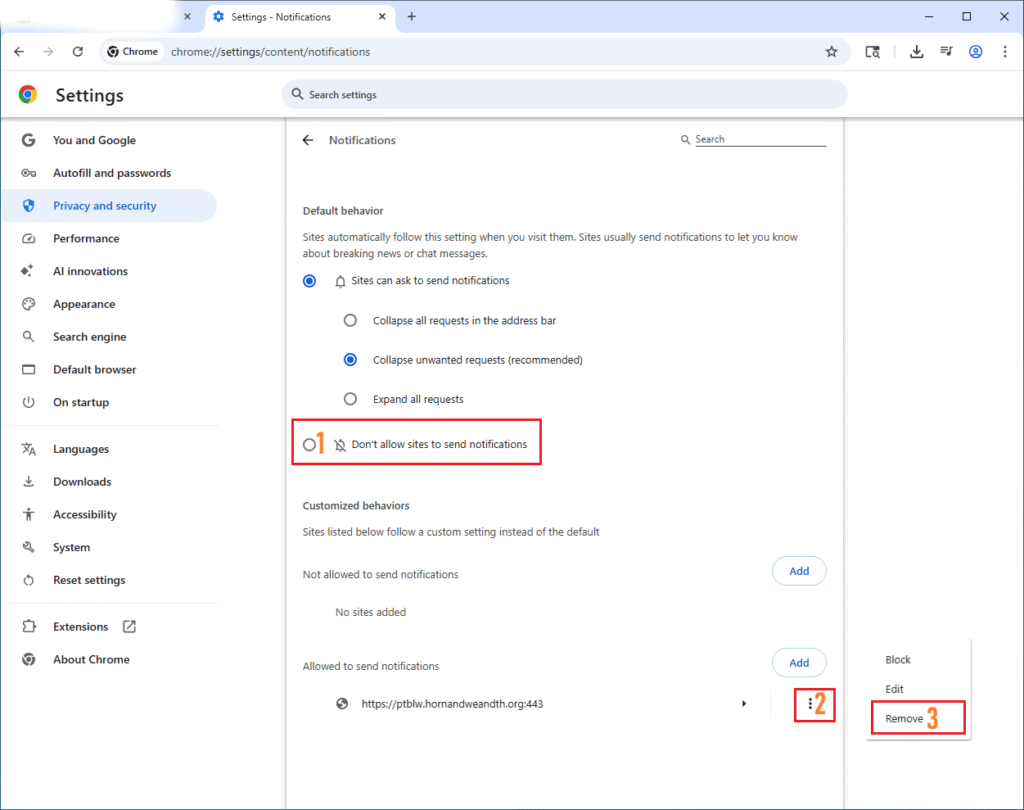Expand details arrow for ptblw.hornandweandth.org site
1024x810 pixels.
[x=743, y=704]
